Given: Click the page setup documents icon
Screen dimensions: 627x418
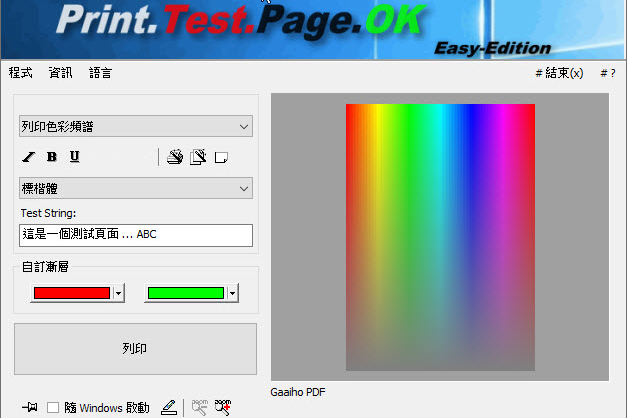Looking at the screenshot, I should point(198,157).
